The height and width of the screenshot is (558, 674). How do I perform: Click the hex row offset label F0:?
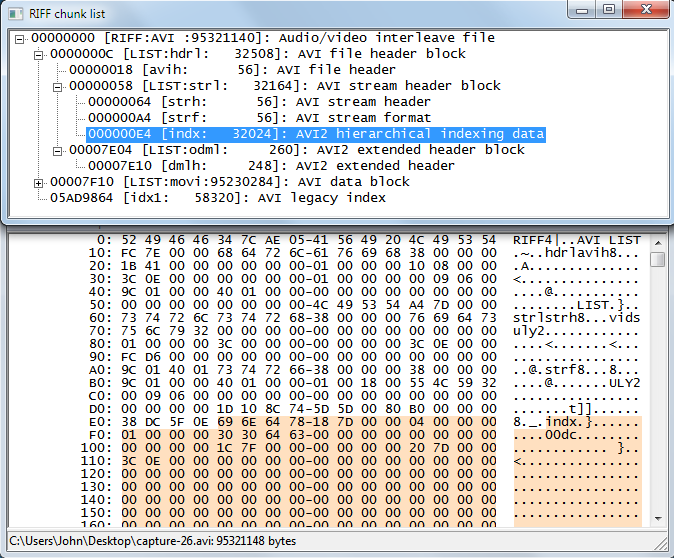click(100, 435)
